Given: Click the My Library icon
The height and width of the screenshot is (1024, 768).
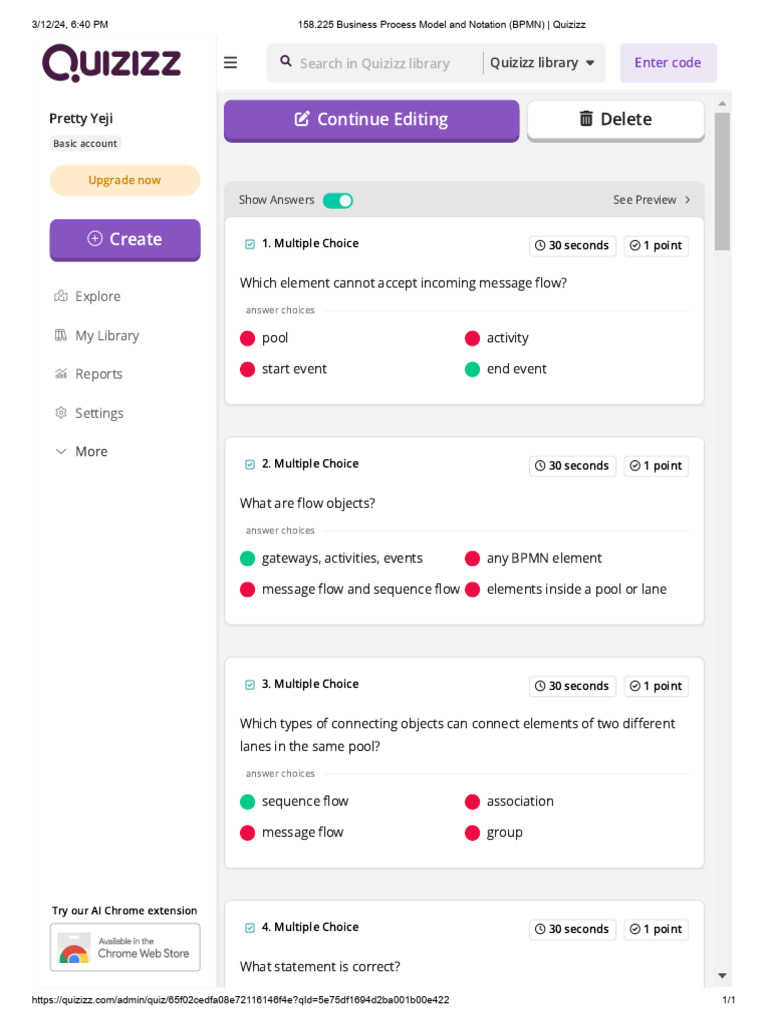Looking at the screenshot, I should (x=61, y=335).
